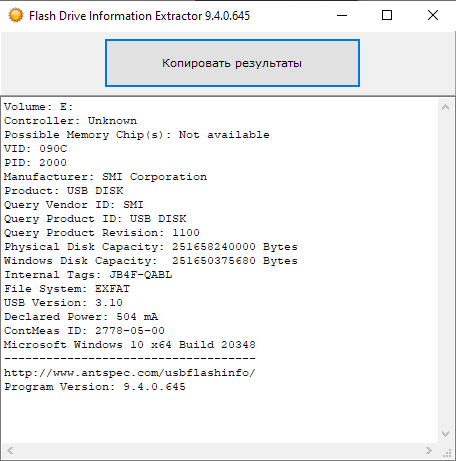Click the vertical scrollbar down arrow
This screenshot has width=456, height=461.
[x=445, y=434]
